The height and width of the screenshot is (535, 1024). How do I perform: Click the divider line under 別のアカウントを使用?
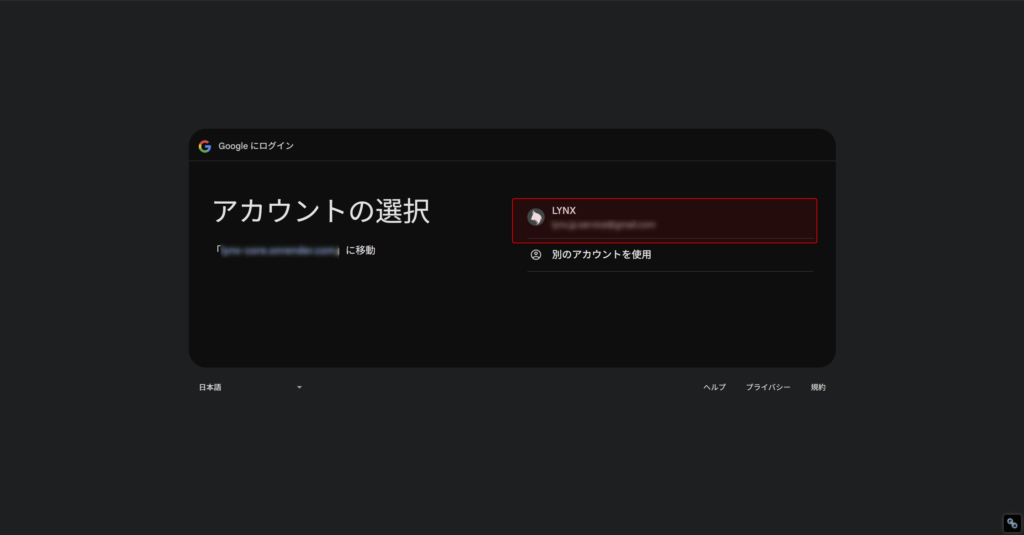click(x=670, y=271)
